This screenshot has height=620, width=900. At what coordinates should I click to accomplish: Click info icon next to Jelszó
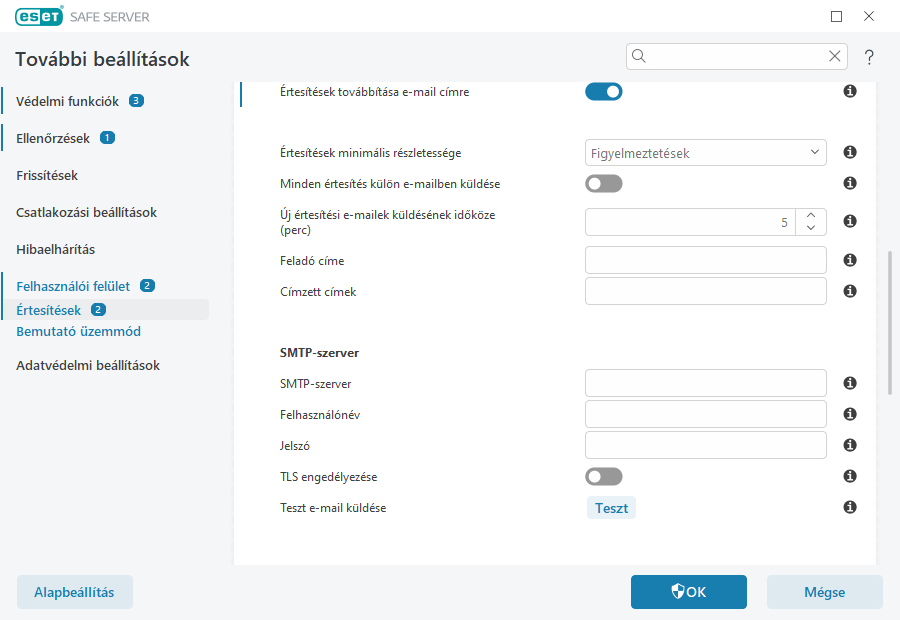[x=850, y=445]
